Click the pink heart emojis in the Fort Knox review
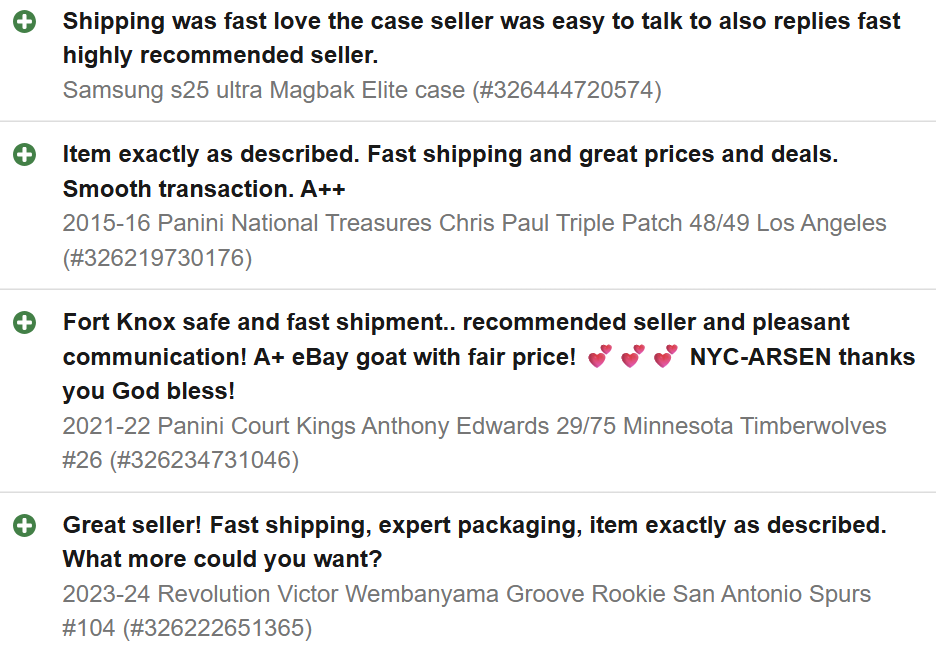The width and height of the screenshot is (936, 657). [x=633, y=357]
